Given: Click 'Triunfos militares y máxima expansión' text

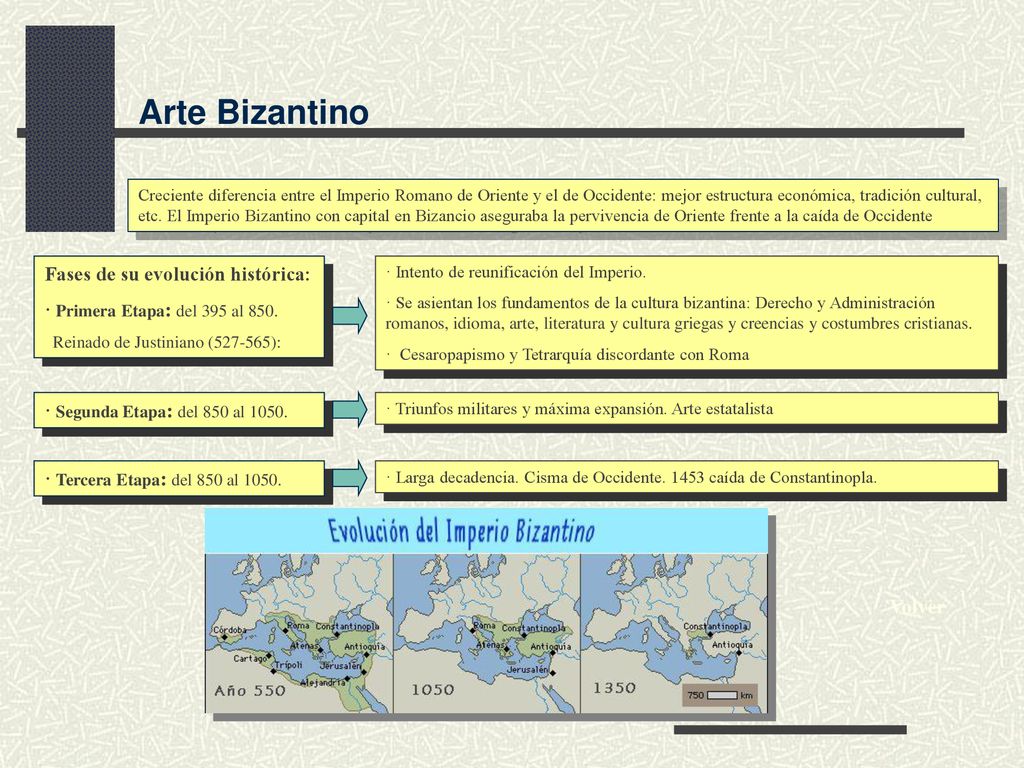Looking at the screenshot, I should (x=584, y=409).
